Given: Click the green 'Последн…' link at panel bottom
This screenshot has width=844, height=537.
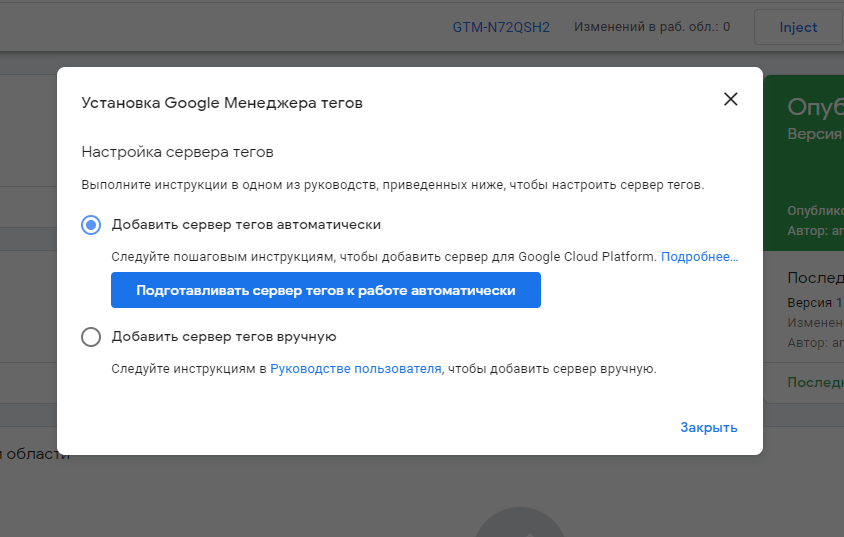Looking at the screenshot, I should (815, 382).
